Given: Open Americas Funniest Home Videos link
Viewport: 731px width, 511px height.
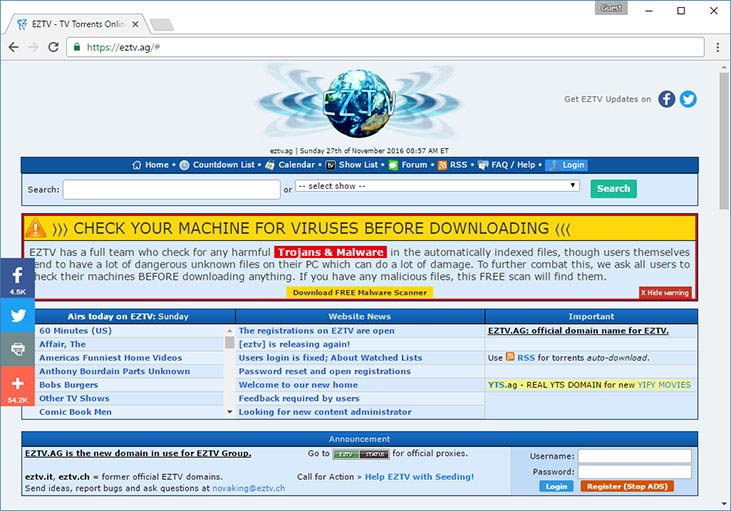Looking at the screenshot, I should (x=110, y=358).
